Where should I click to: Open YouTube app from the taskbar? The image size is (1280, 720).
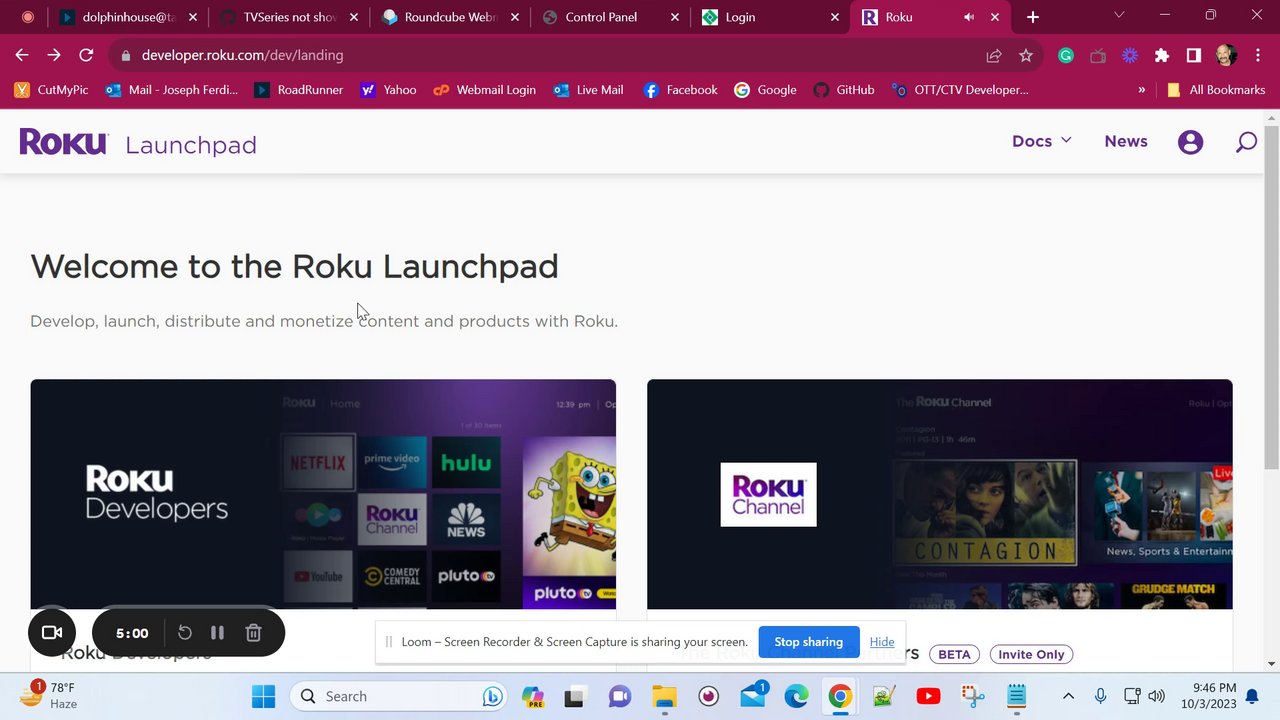pyautogui.click(x=928, y=696)
